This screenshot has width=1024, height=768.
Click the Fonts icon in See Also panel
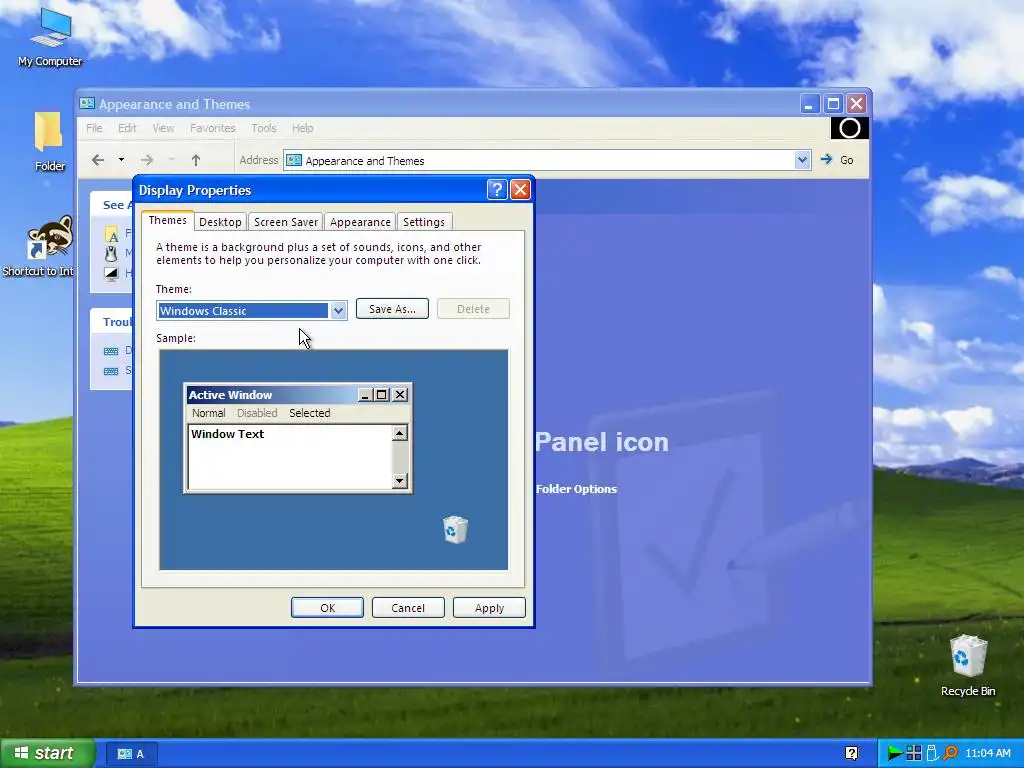click(x=112, y=234)
